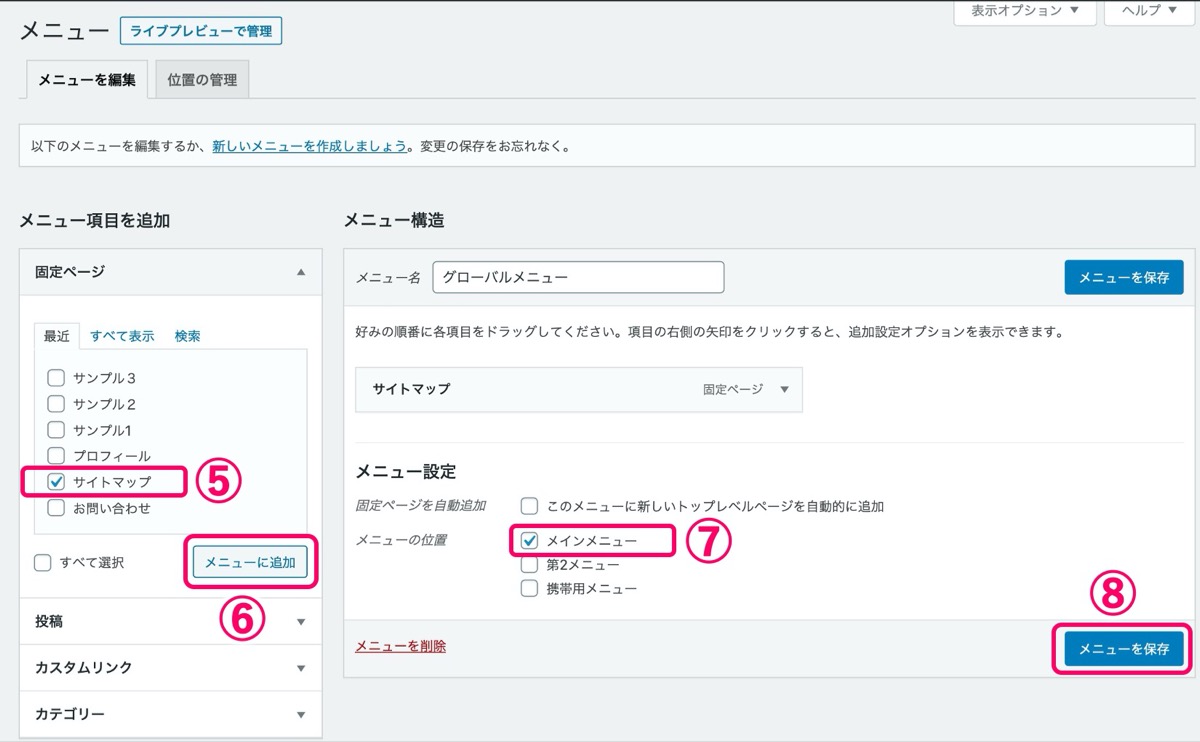Collapse the 固定ページ panel arrow

click(x=301, y=271)
